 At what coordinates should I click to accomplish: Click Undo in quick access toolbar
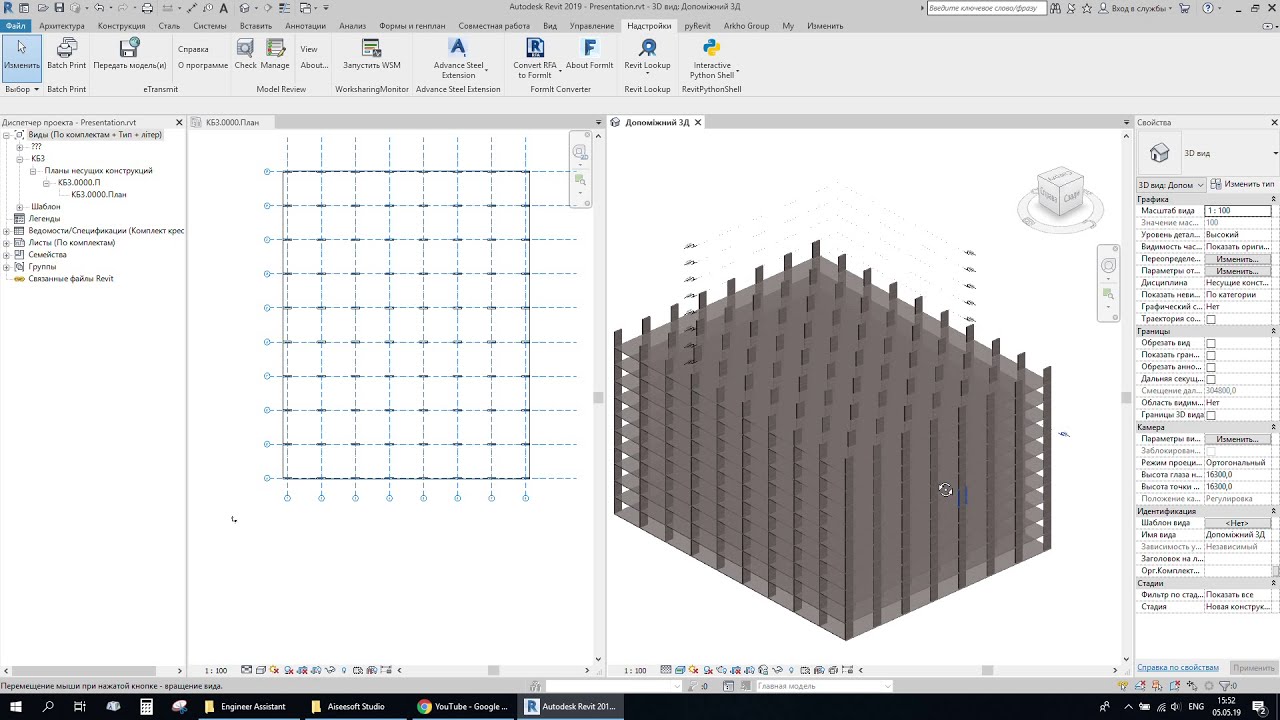pos(99,8)
